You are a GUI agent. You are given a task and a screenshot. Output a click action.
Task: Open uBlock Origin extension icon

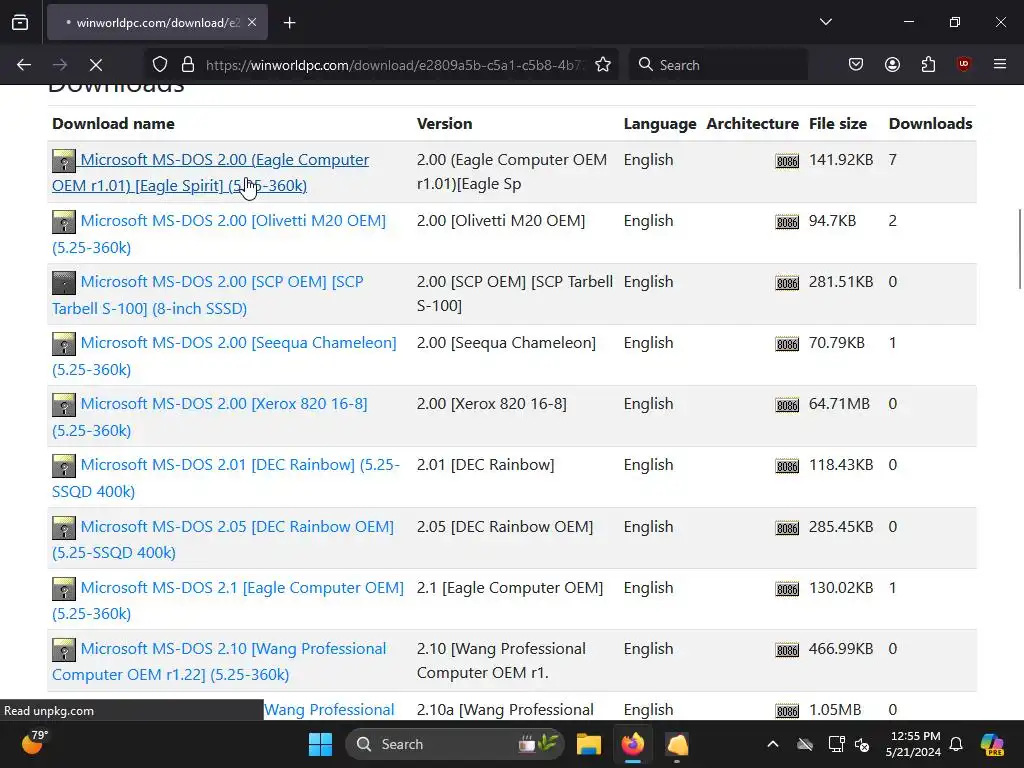point(963,65)
